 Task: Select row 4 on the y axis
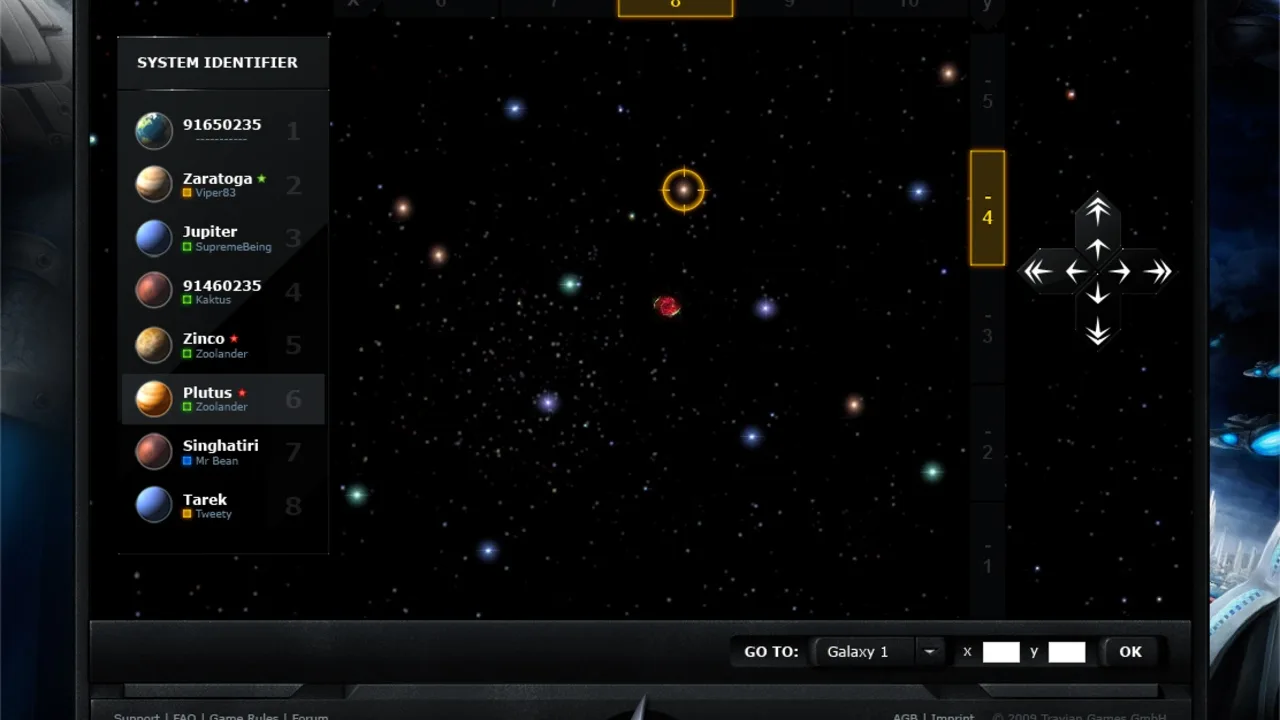click(987, 208)
